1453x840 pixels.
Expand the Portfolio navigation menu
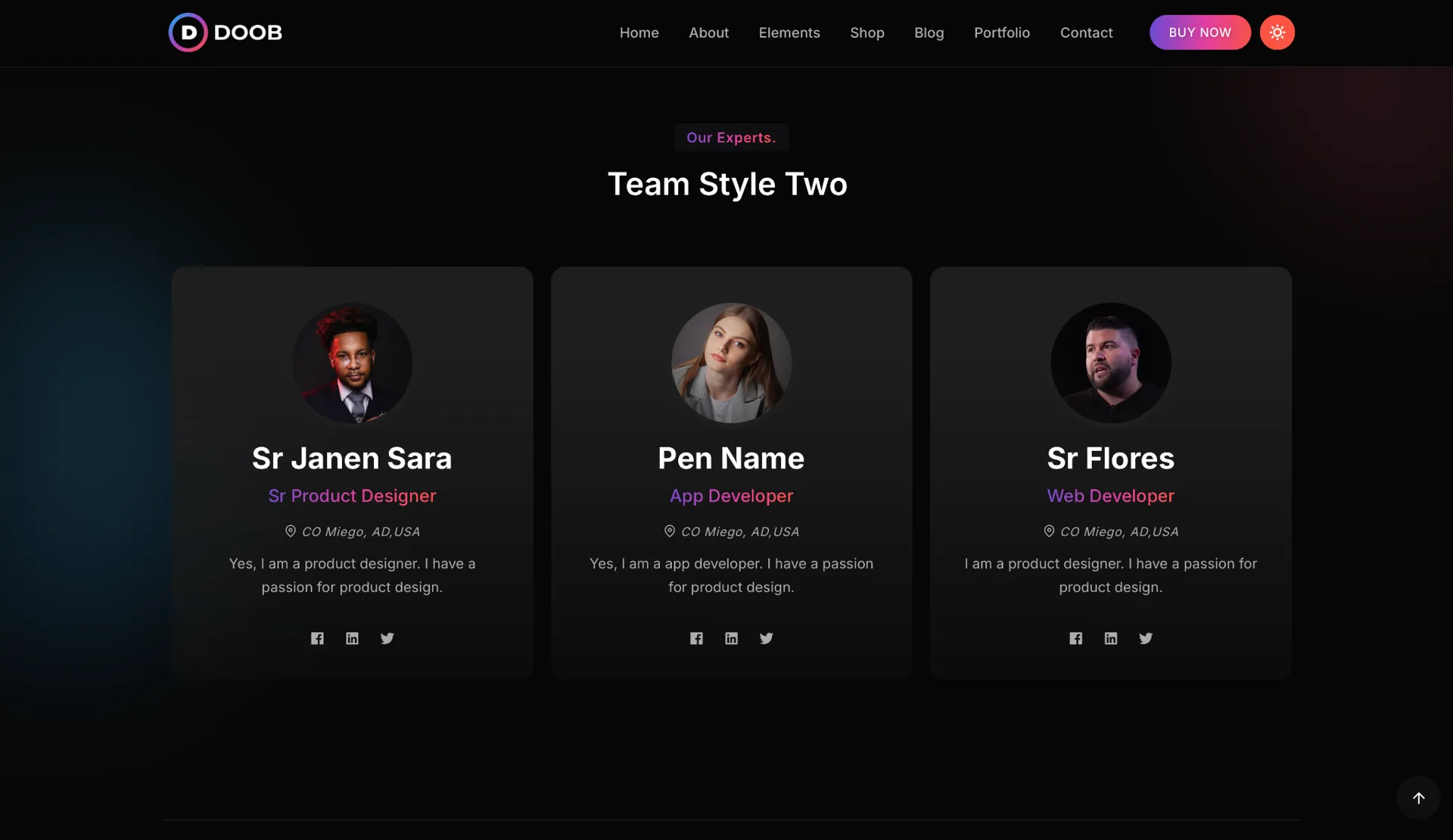pos(1001,33)
